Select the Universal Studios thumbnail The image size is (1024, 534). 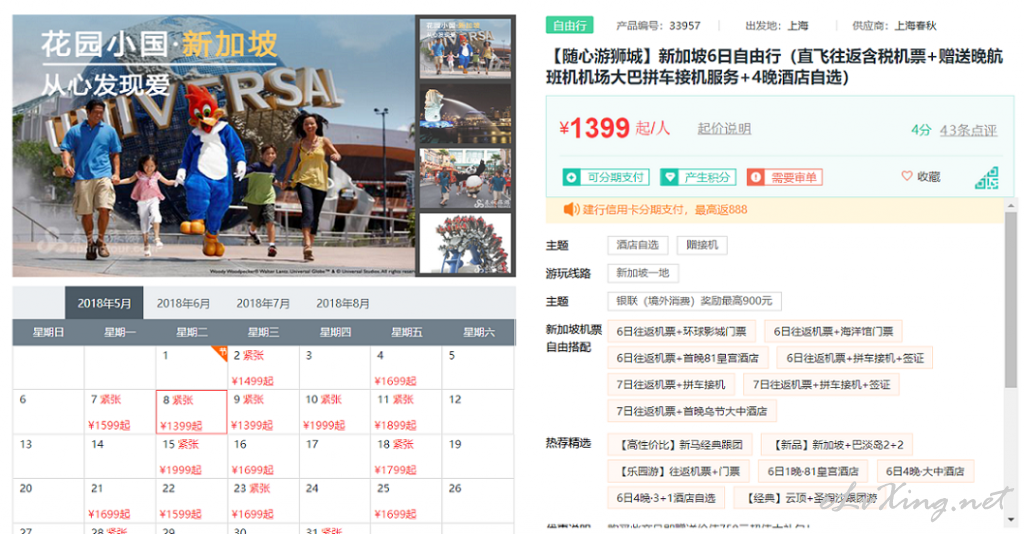[x=465, y=48]
